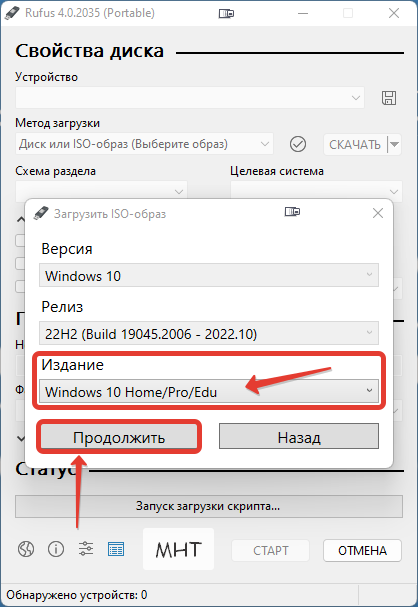Click the Свойства диска heading
Viewport: 418px width, 607px height.
click(x=90, y=51)
